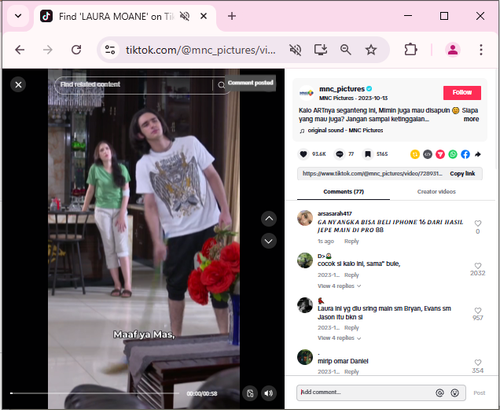Reload the page
Image resolution: width=500 pixels, height=410 pixels.
[76, 50]
